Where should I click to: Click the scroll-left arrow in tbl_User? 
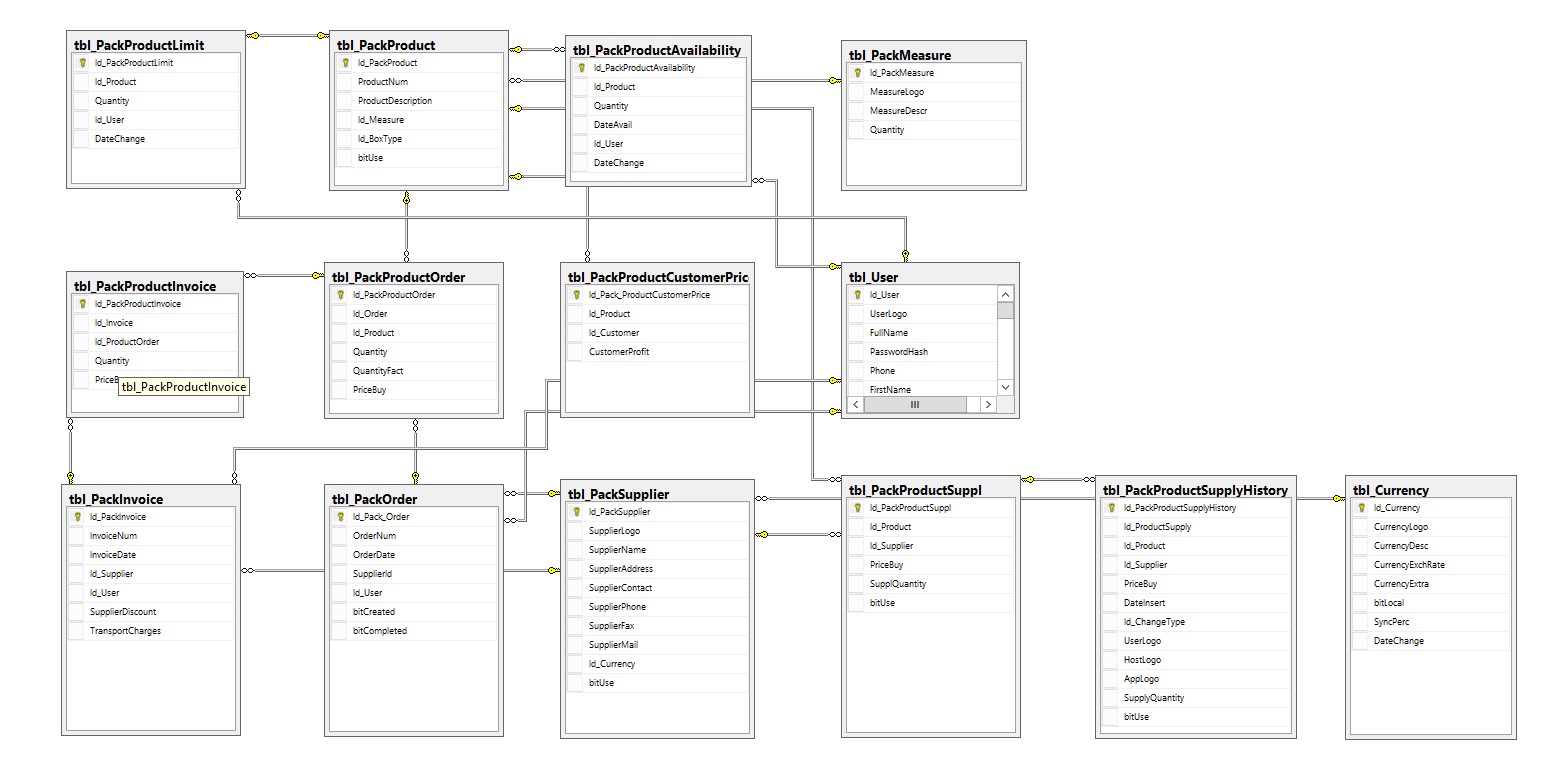855,405
